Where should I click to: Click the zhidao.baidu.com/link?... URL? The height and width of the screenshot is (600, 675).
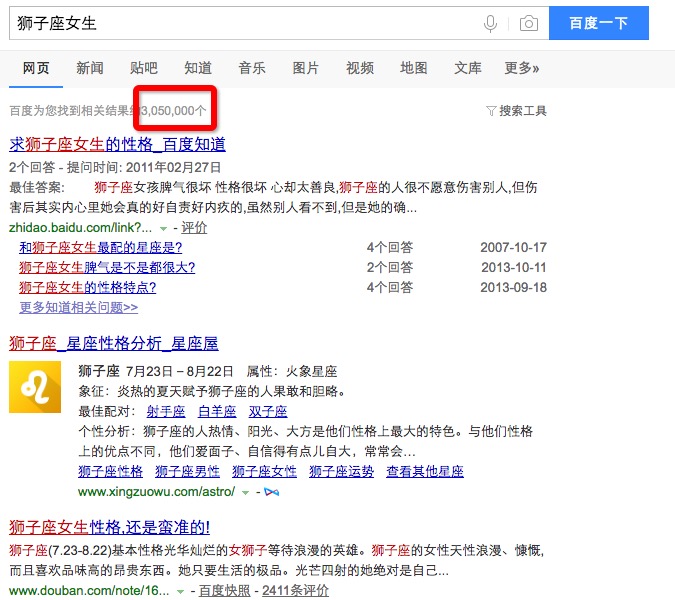coord(81,228)
